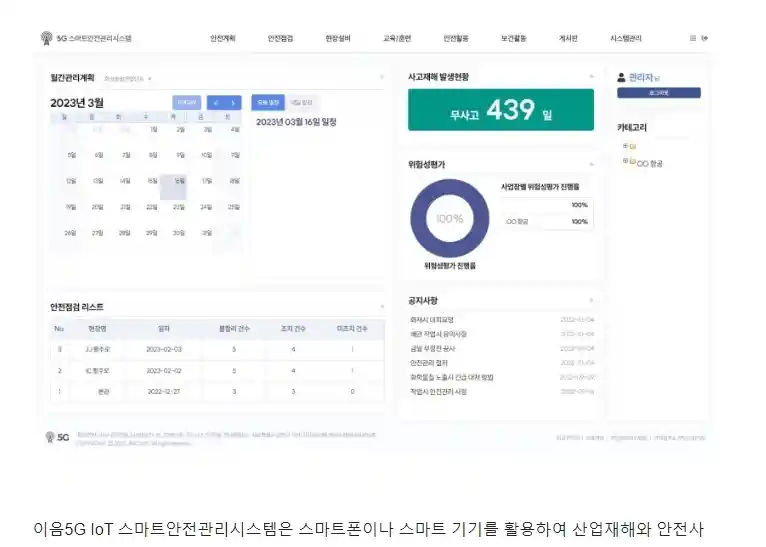Screen dimensions: 766x547
Task: Collapse the 사고재해 발생현황 panel
Action: pyautogui.click(x=591, y=76)
